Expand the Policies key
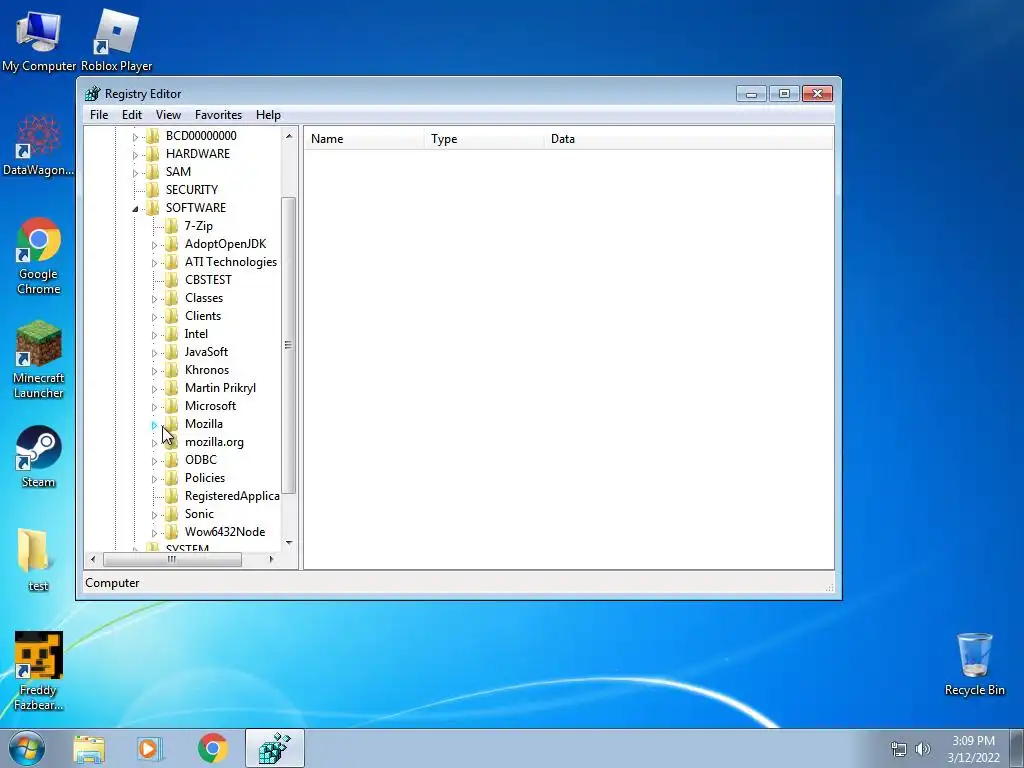The height and width of the screenshot is (768, 1024). pos(154,479)
